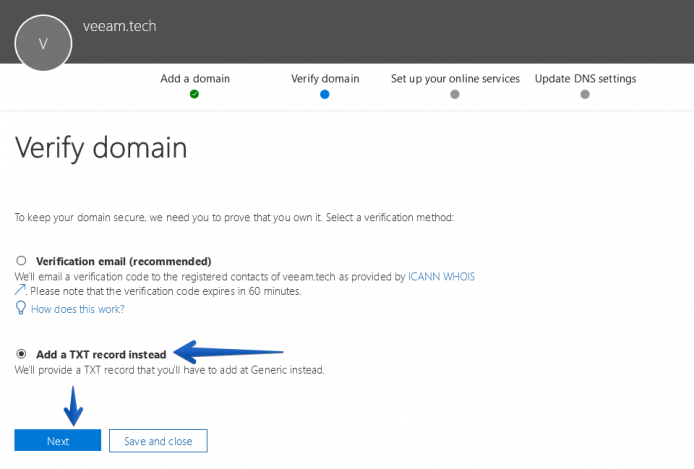Click the gray dot under Update DNS settings

point(585,94)
